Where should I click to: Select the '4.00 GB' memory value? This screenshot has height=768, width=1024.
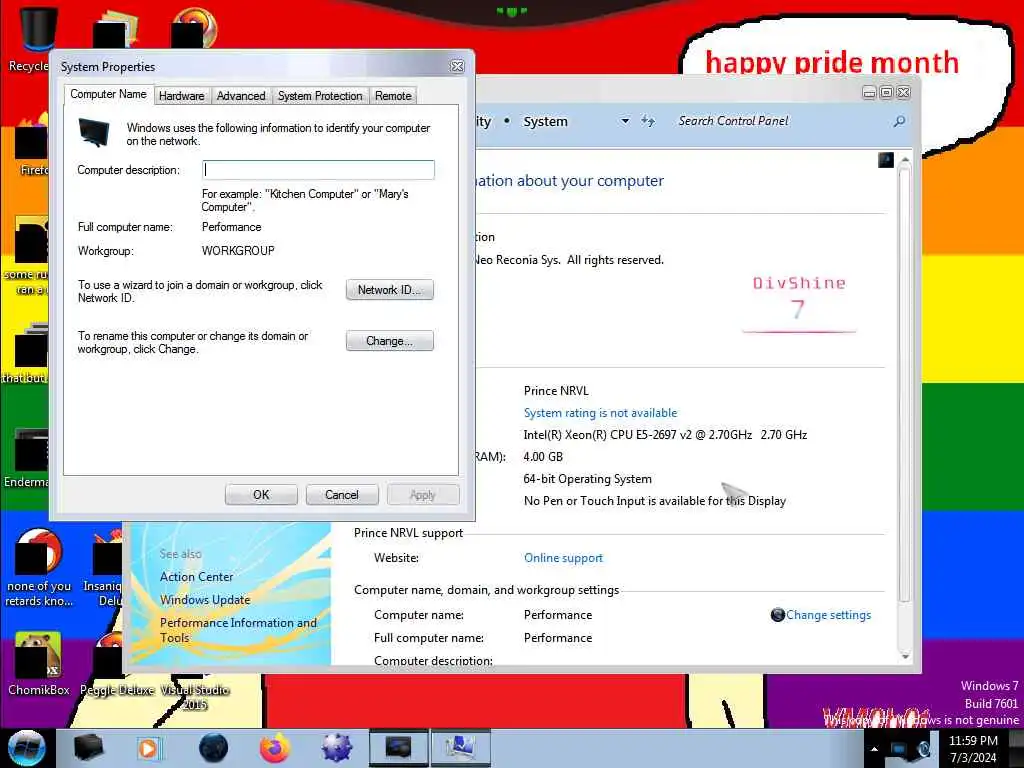pos(543,456)
